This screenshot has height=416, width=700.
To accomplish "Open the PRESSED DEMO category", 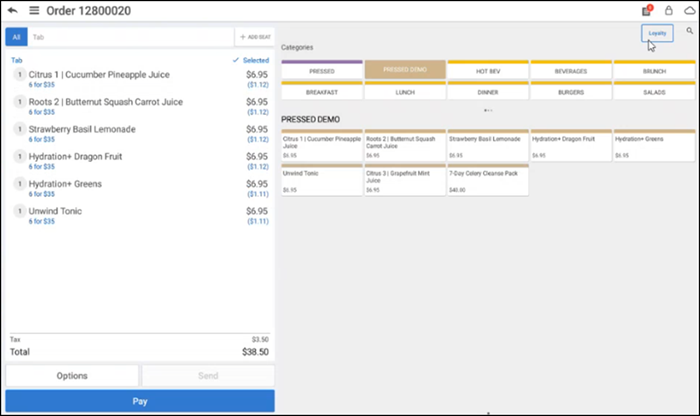I will (405, 70).
